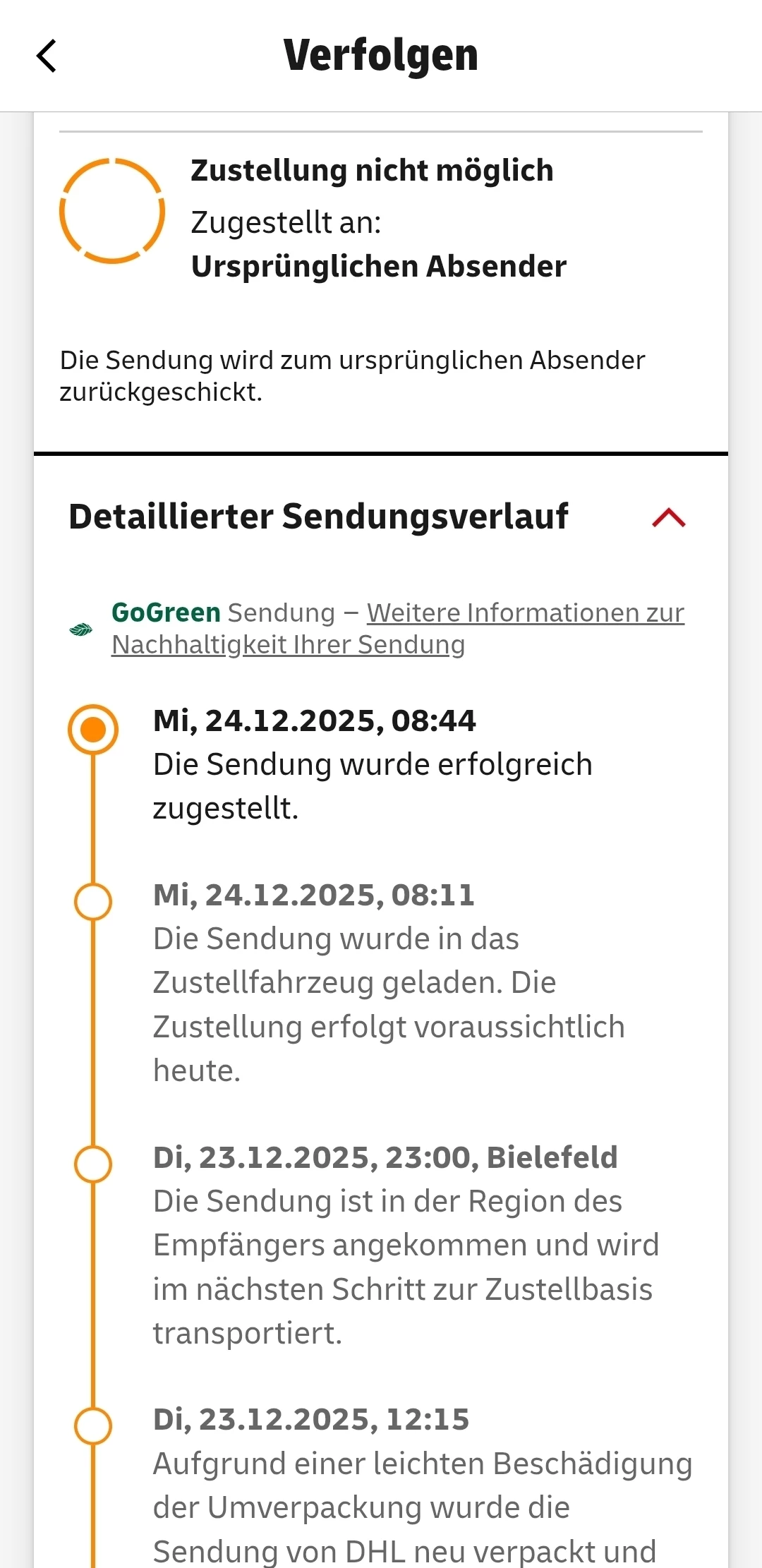This screenshot has height=1568, width=762.
Task: Tap the orange delivery status circle icon
Action: pos(112,211)
